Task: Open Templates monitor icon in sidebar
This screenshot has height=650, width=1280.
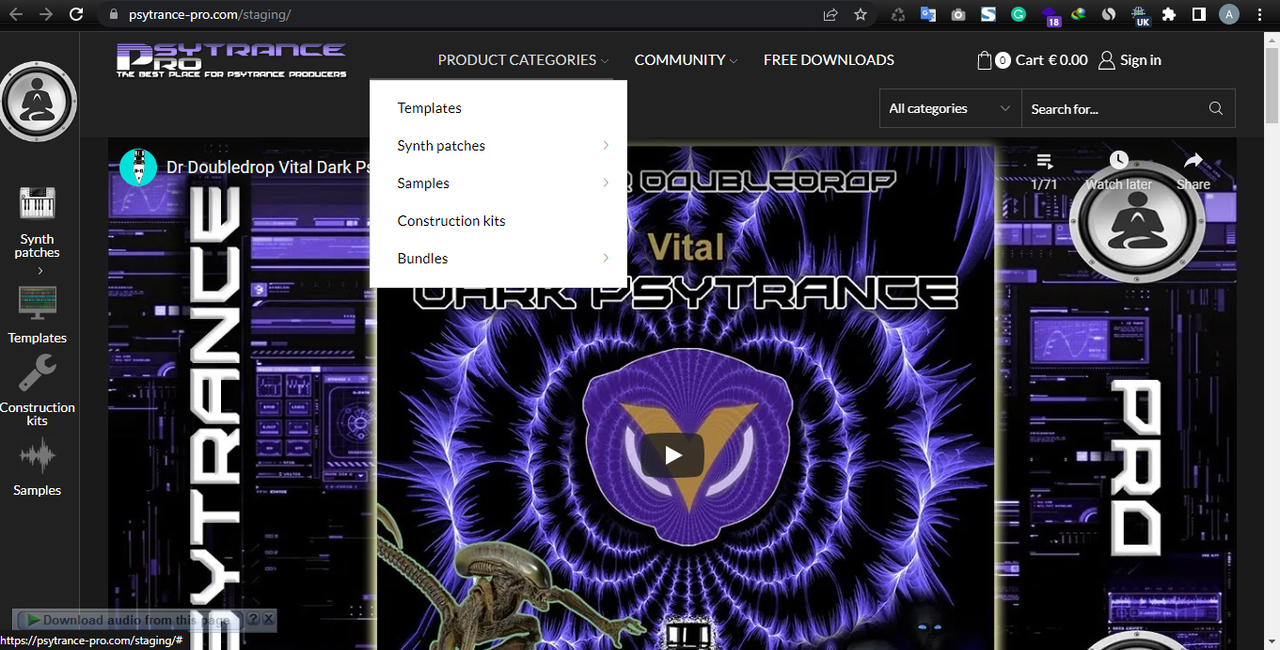Action: [37, 304]
